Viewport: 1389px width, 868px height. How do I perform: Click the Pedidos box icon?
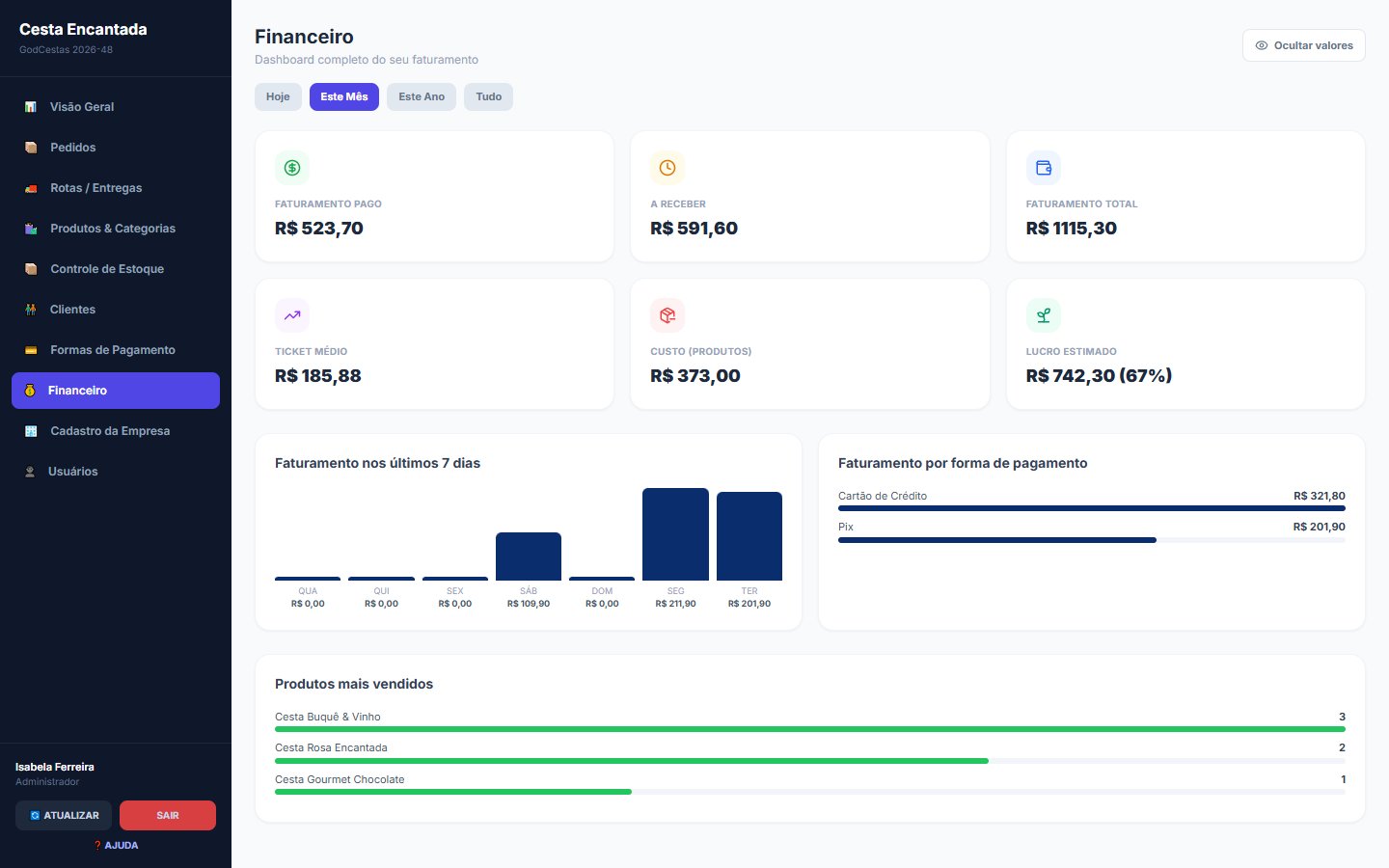coord(31,148)
